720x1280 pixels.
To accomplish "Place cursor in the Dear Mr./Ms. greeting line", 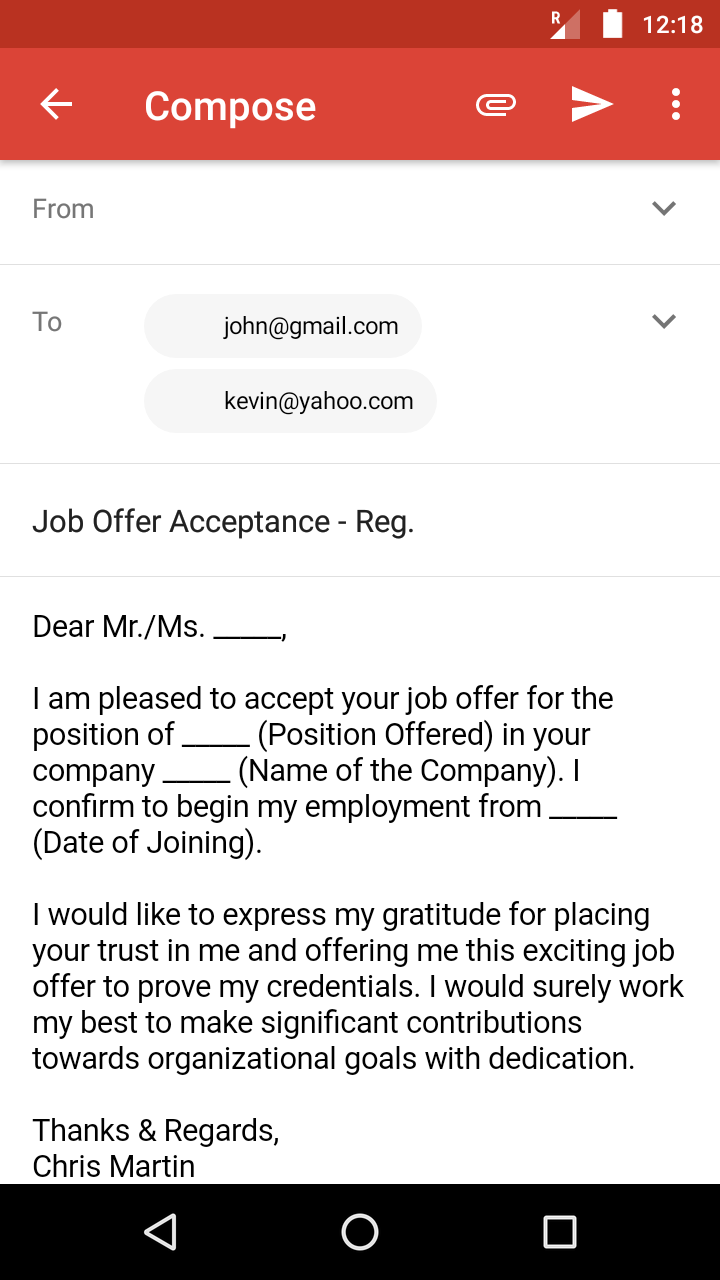I will coord(160,627).
